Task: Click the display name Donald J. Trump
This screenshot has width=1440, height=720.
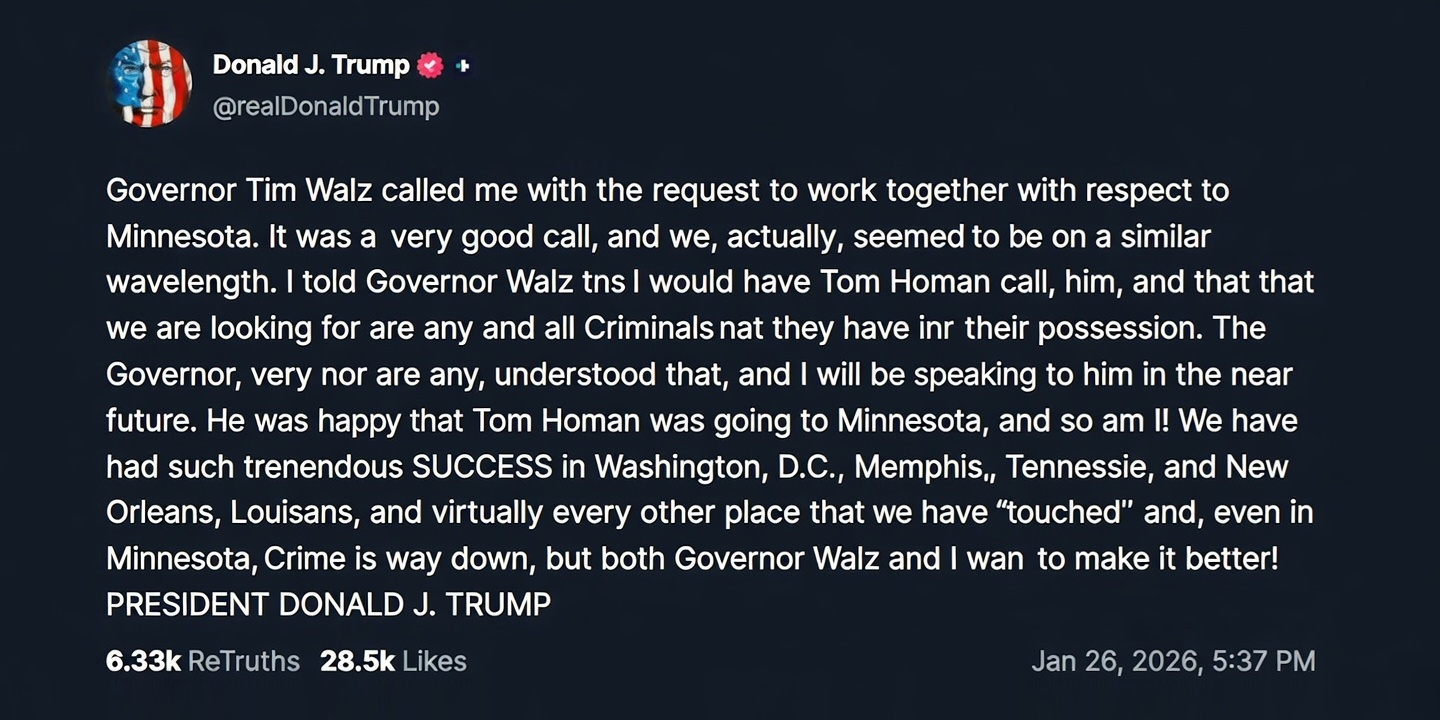Action: pos(310,64)
